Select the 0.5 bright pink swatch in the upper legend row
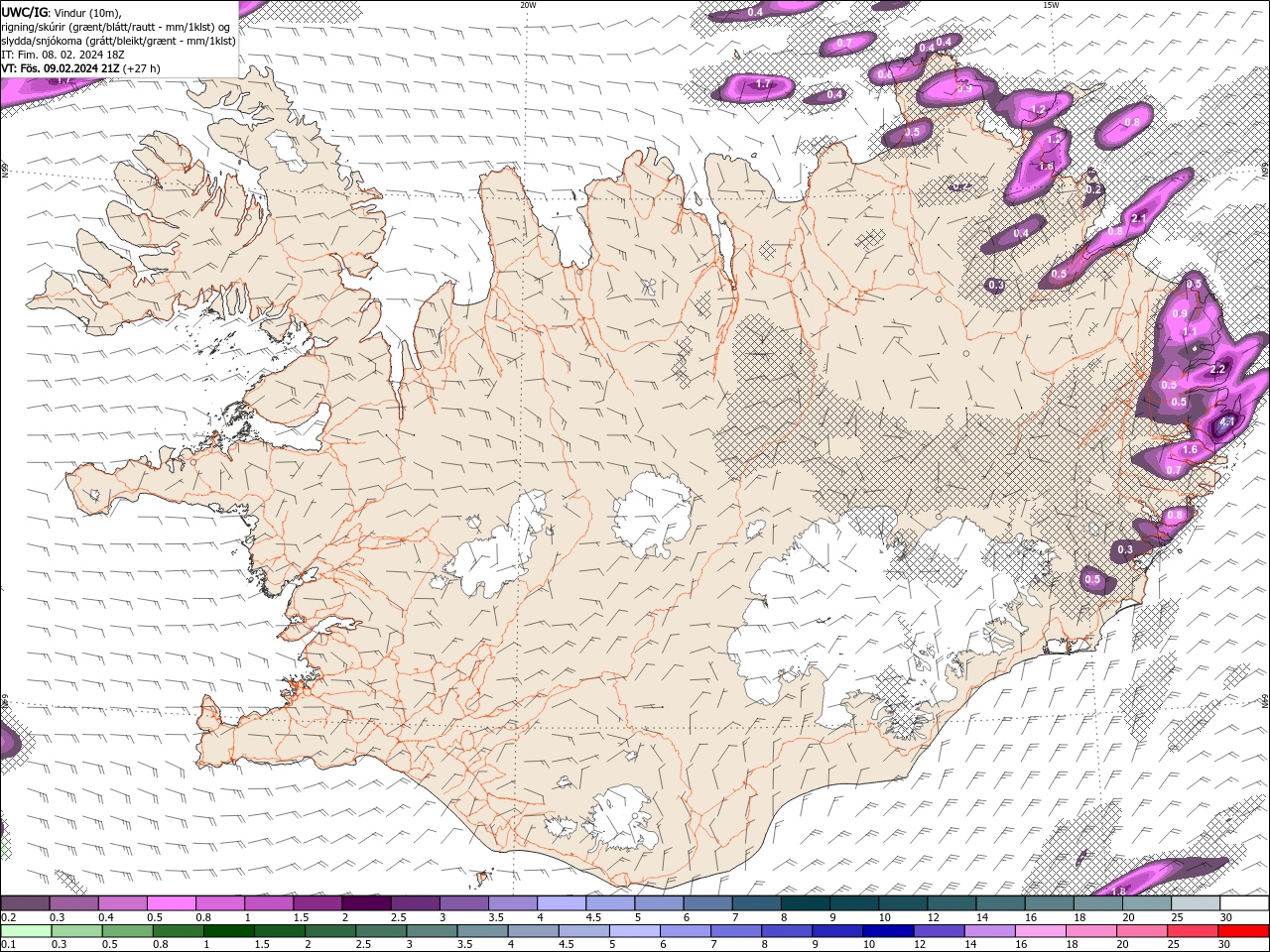 171,903
